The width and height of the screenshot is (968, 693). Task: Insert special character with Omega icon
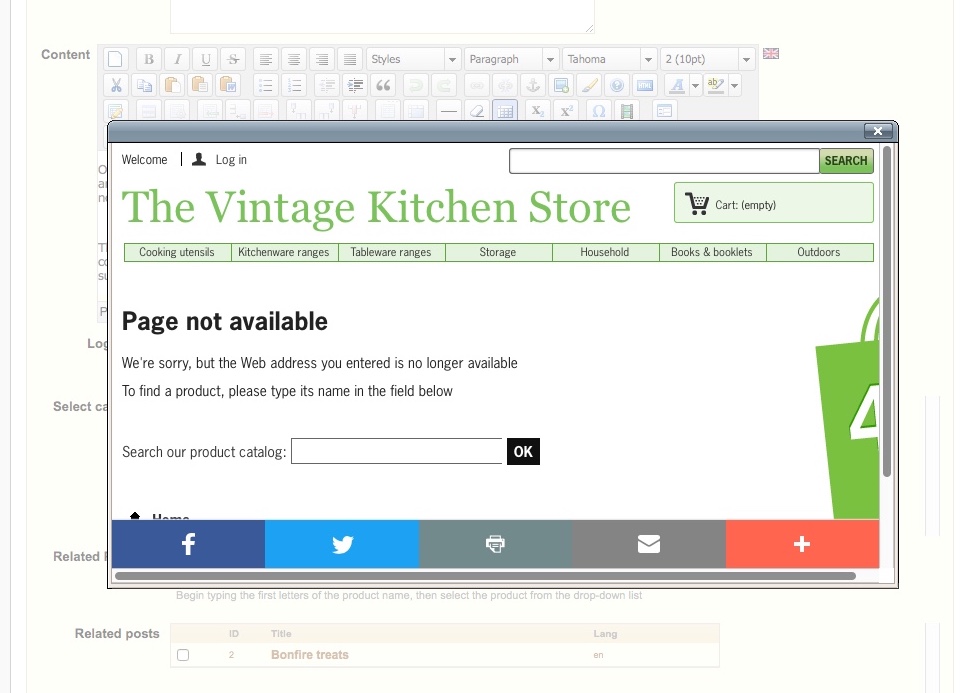598,111
